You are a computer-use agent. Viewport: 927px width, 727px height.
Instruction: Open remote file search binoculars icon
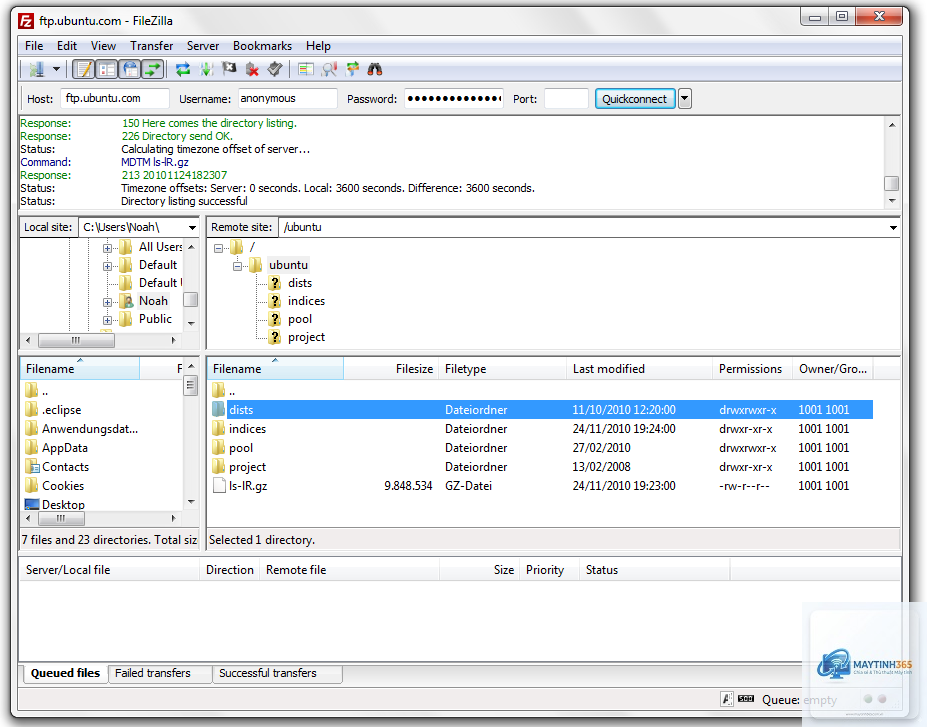(375, 70)
